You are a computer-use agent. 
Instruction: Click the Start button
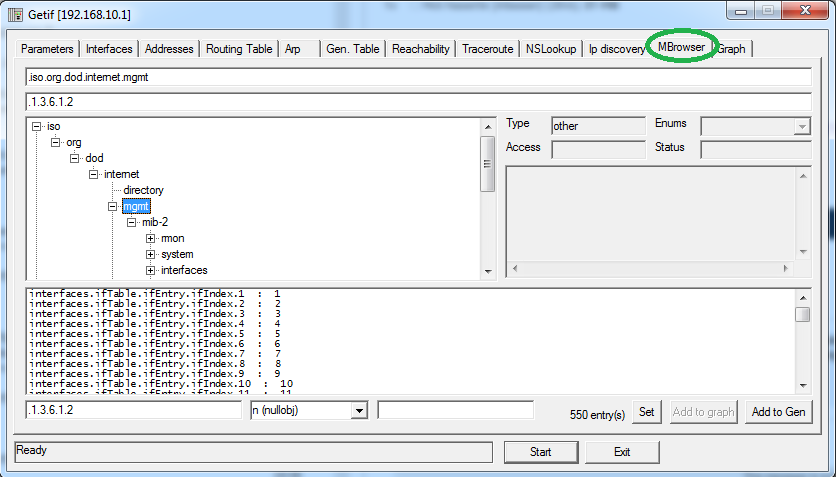click(x=541, y=452)
